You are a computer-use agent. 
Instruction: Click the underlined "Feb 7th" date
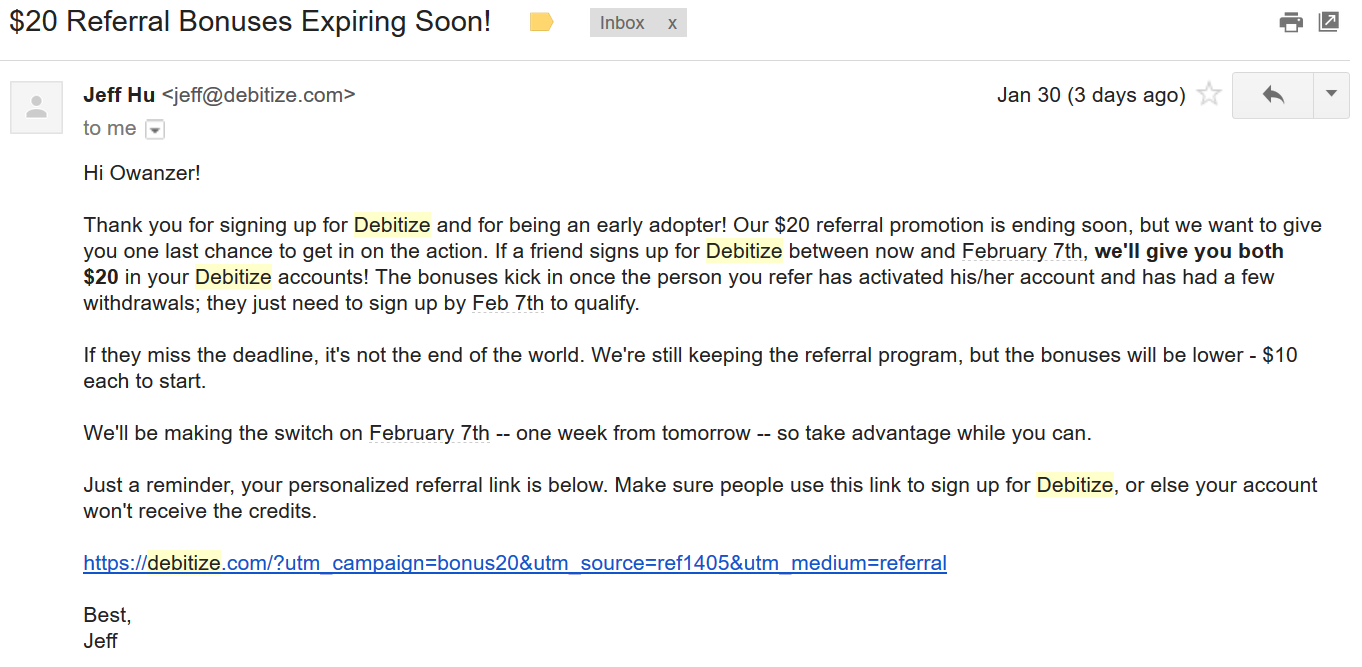coord(507,303)
